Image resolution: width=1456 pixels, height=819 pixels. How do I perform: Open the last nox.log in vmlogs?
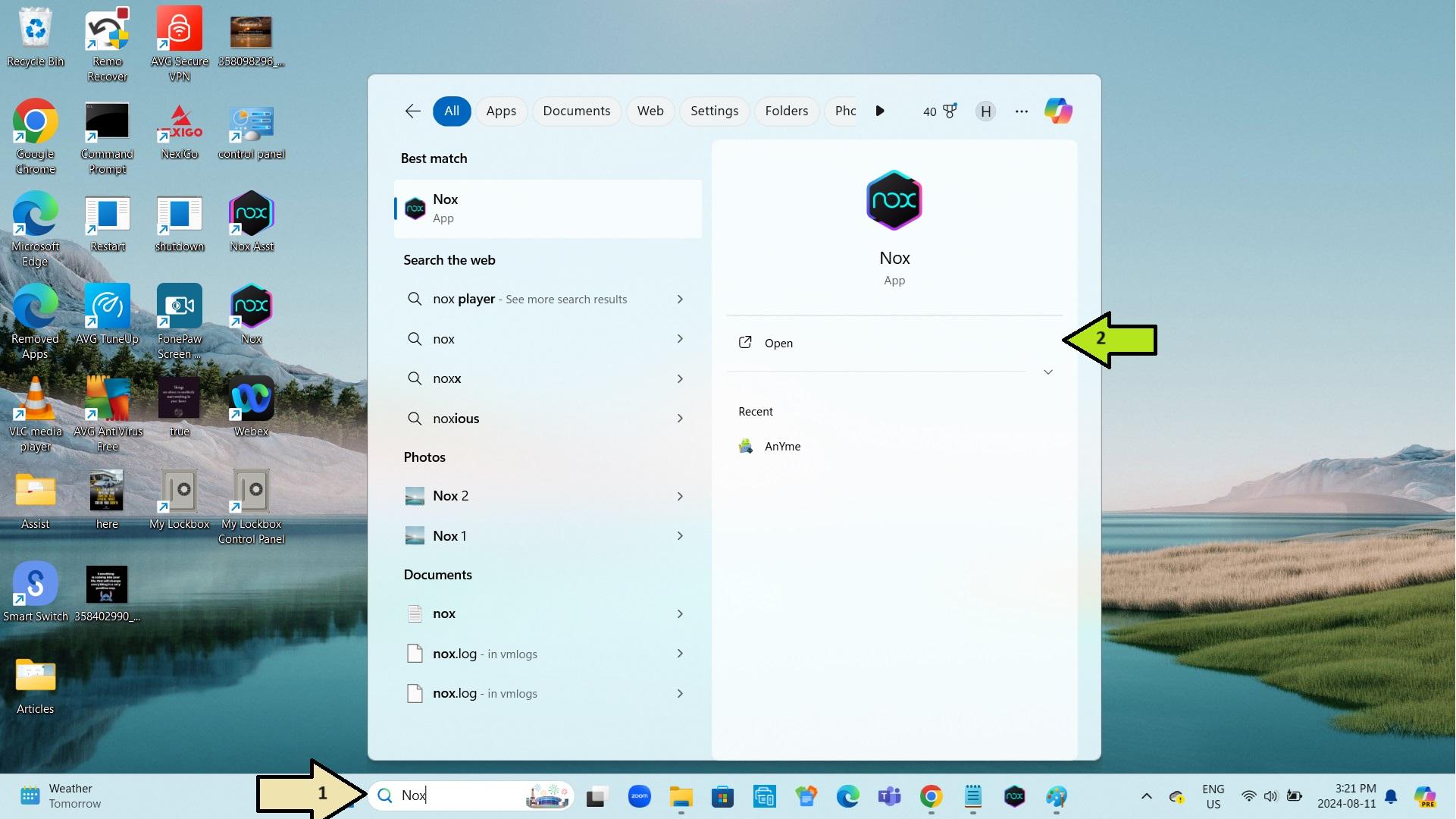pyautogui.click(x=547, y=693)
